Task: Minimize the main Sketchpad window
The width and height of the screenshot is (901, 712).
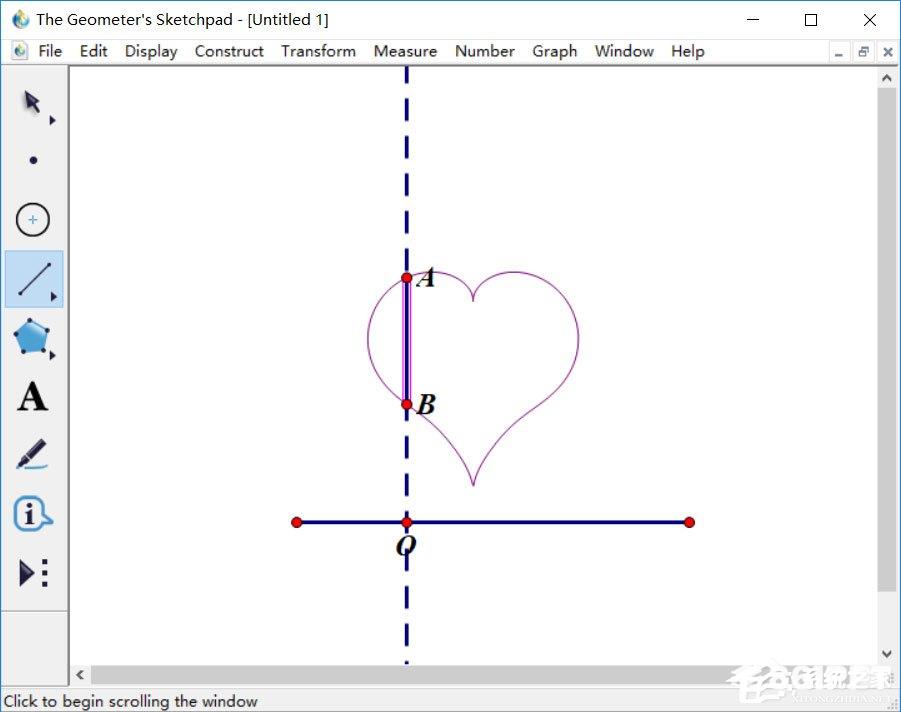Action: pyautogui.click(x=753, y=20)
